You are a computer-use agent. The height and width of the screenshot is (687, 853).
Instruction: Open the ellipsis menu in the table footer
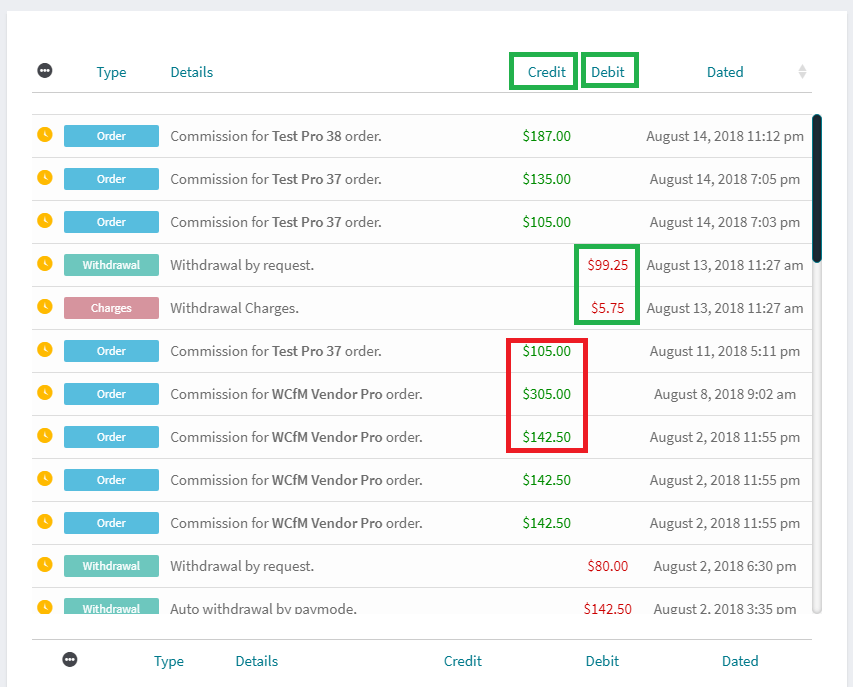(69, 659)
